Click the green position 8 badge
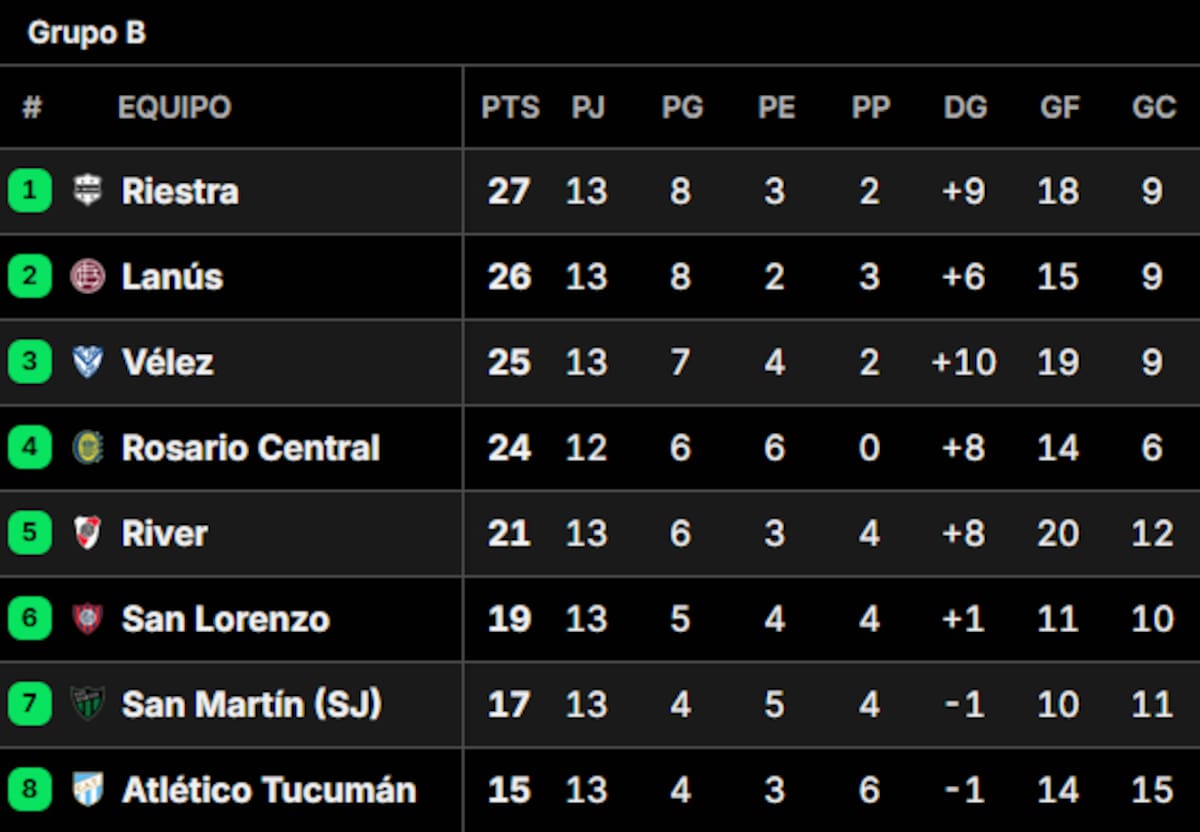Image resolution: width=1200 pixels, height=832 pixels. [x=30, y=790]
